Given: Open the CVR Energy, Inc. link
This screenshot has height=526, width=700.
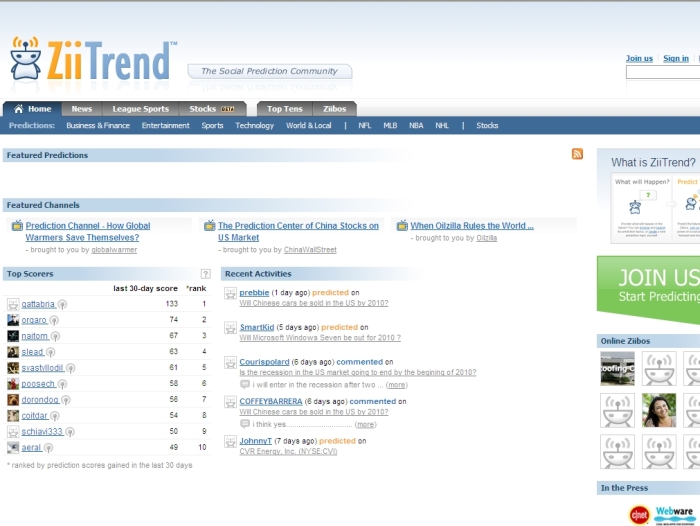Looking at the screenshot, I should [x=288, y=451].
